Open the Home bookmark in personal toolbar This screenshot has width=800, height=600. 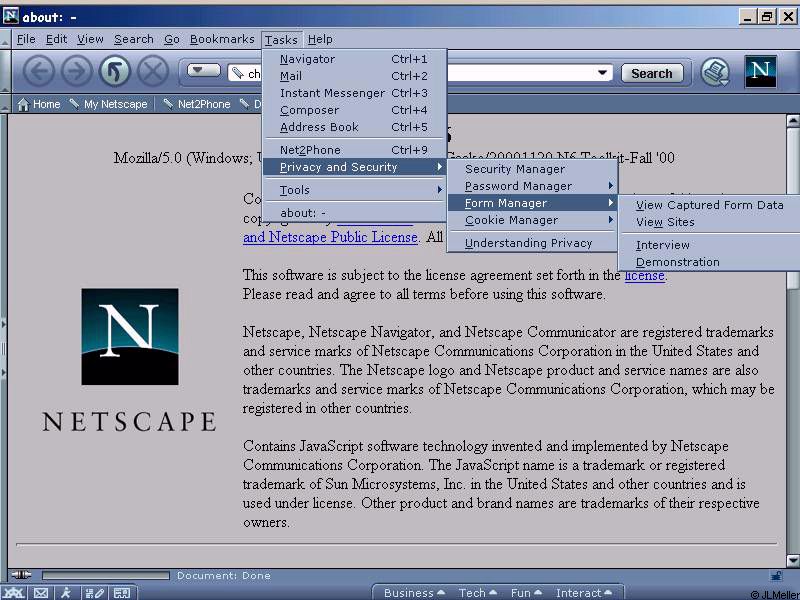(39, 104)
